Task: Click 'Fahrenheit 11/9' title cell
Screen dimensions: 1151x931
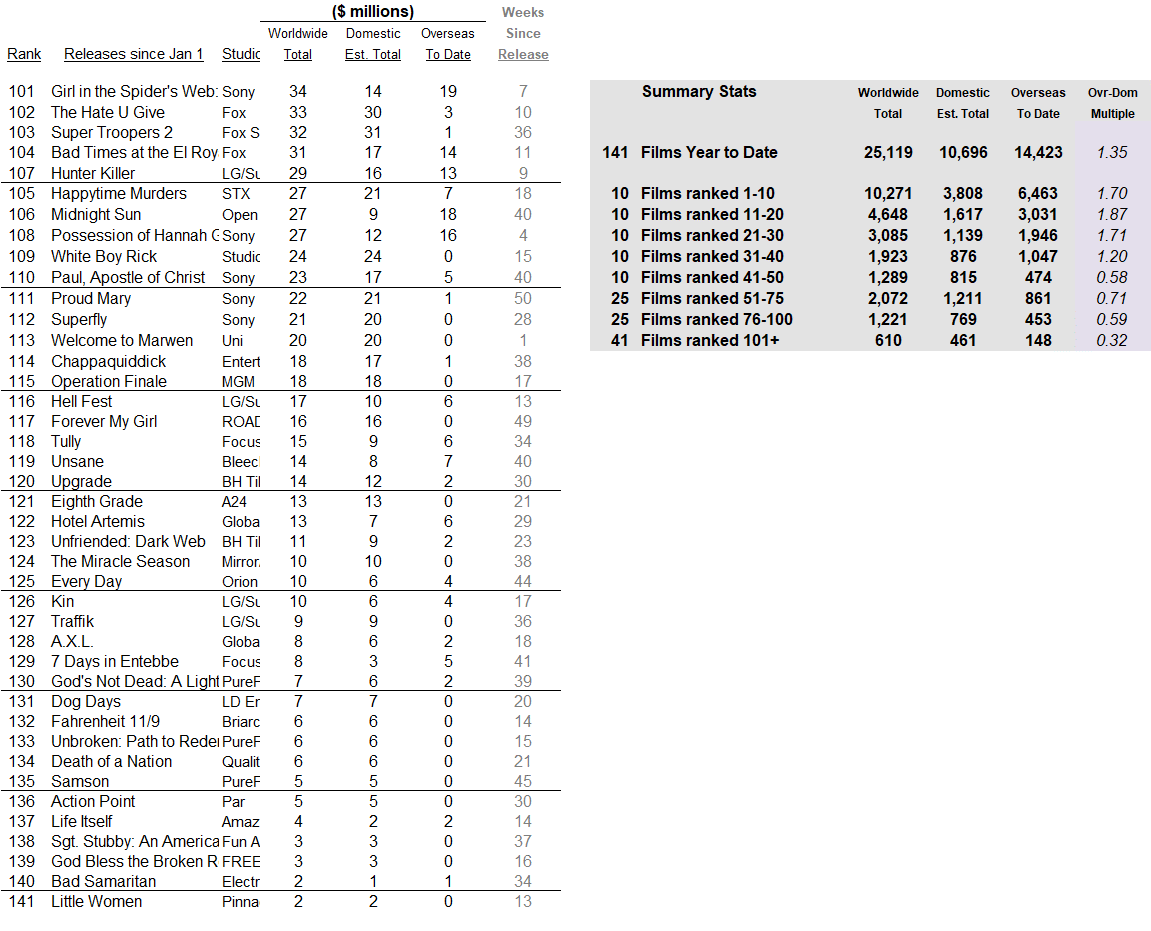Action: click(106, 722)
